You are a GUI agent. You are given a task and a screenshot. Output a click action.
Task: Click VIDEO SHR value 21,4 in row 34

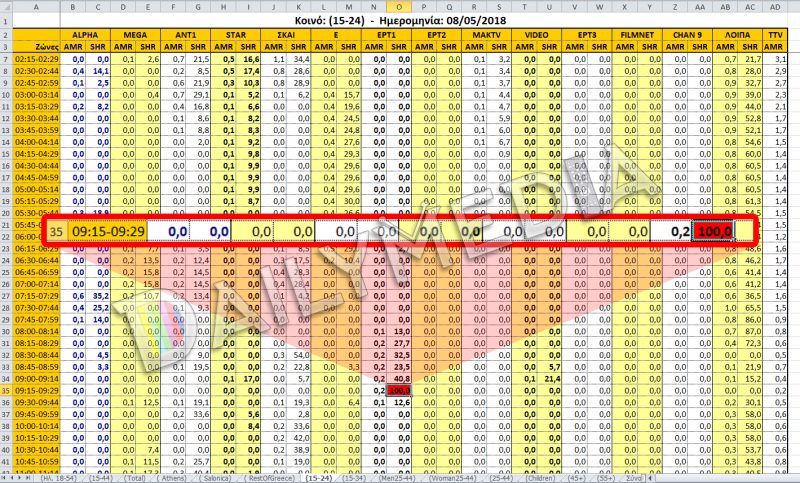coord(549,379)
